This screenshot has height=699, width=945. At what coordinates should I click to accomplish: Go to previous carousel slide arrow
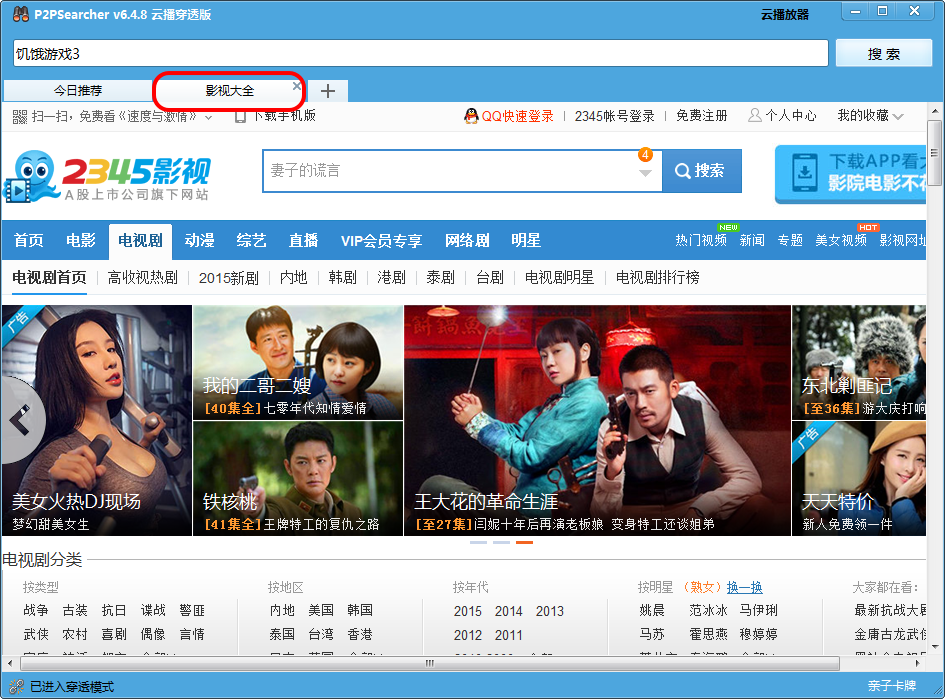point(20,419)
